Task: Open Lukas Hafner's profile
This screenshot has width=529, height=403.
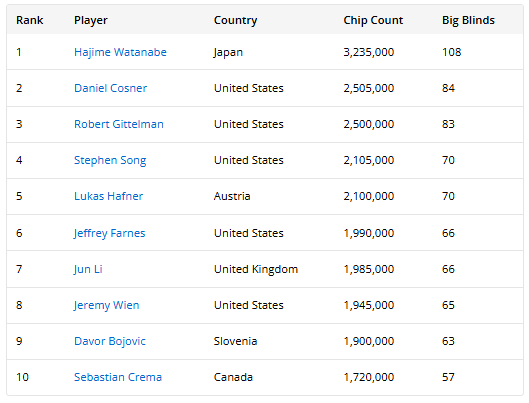Action: tap(108, 196)
